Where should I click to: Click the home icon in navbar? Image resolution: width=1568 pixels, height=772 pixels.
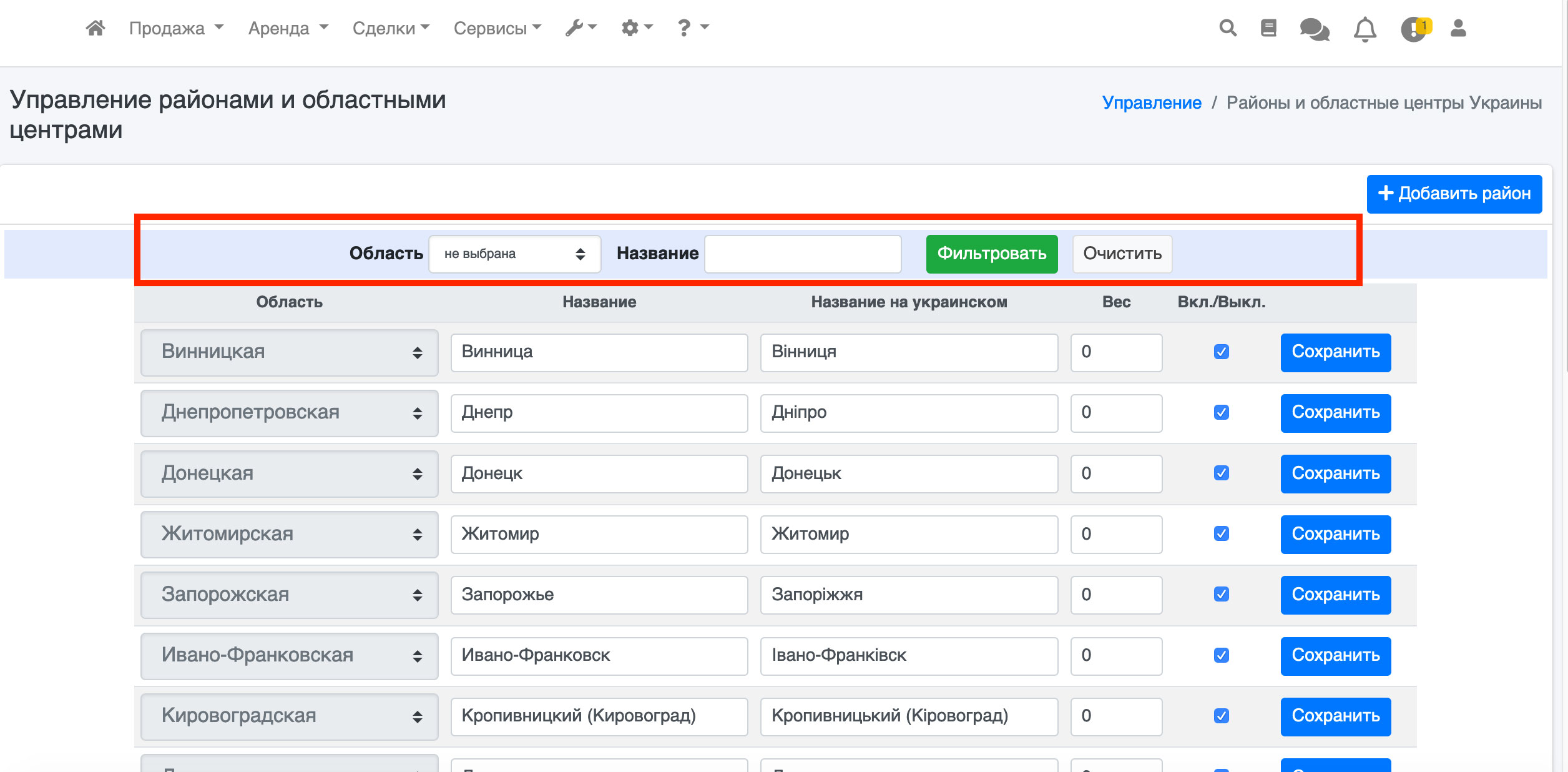tap(95, 28)
